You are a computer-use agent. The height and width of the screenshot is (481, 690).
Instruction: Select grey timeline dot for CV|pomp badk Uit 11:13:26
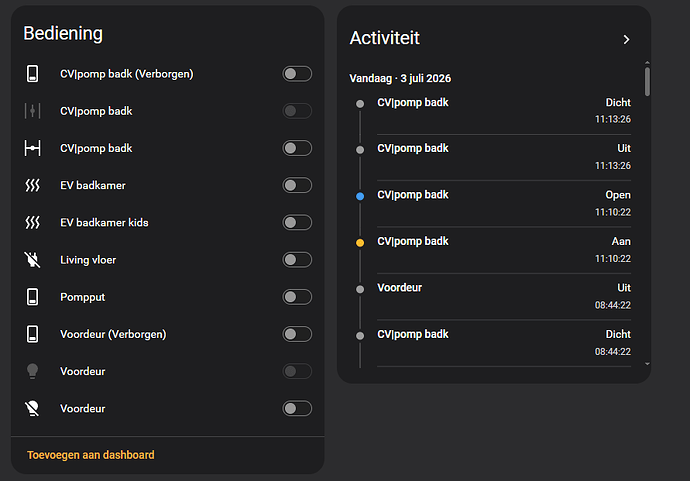[x=360, y=150]
